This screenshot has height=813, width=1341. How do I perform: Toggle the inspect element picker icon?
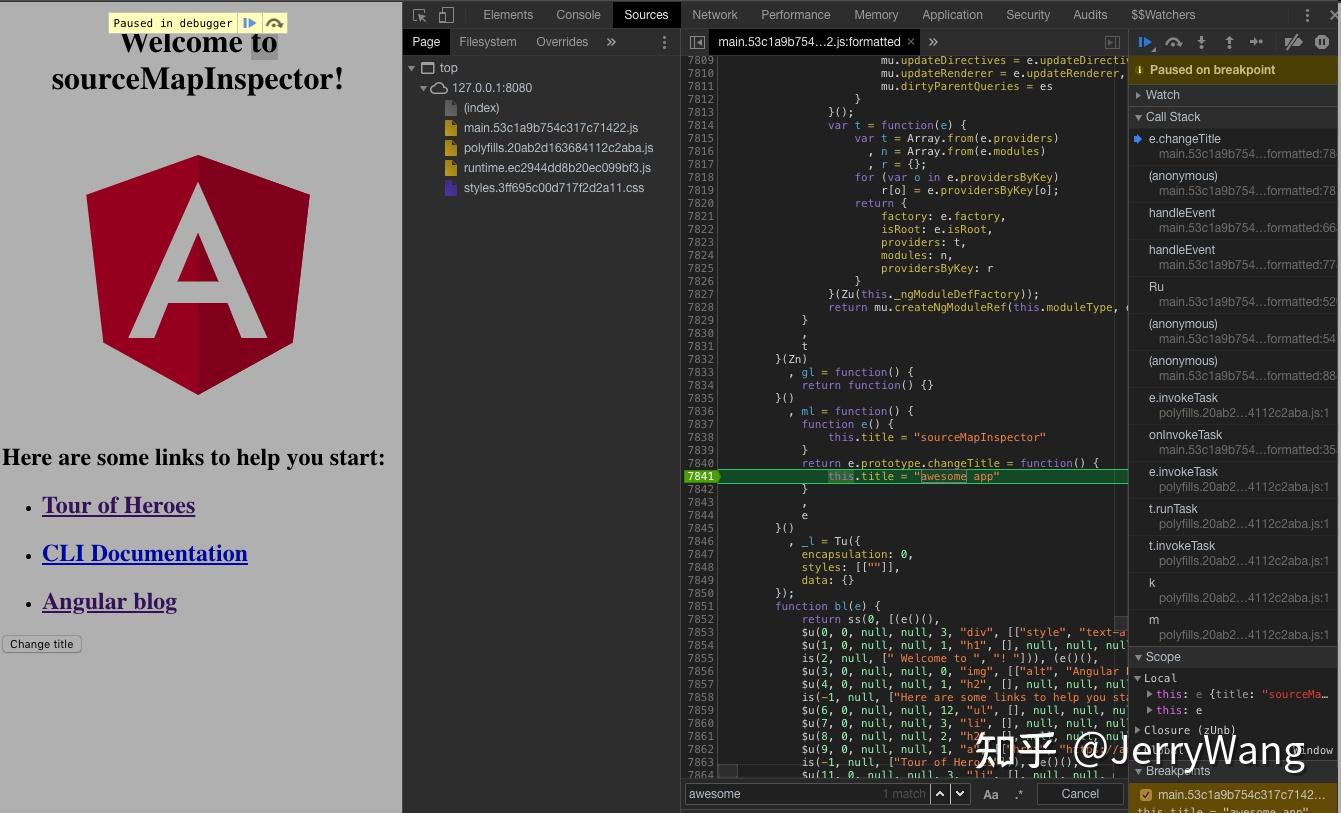(420, 15)
